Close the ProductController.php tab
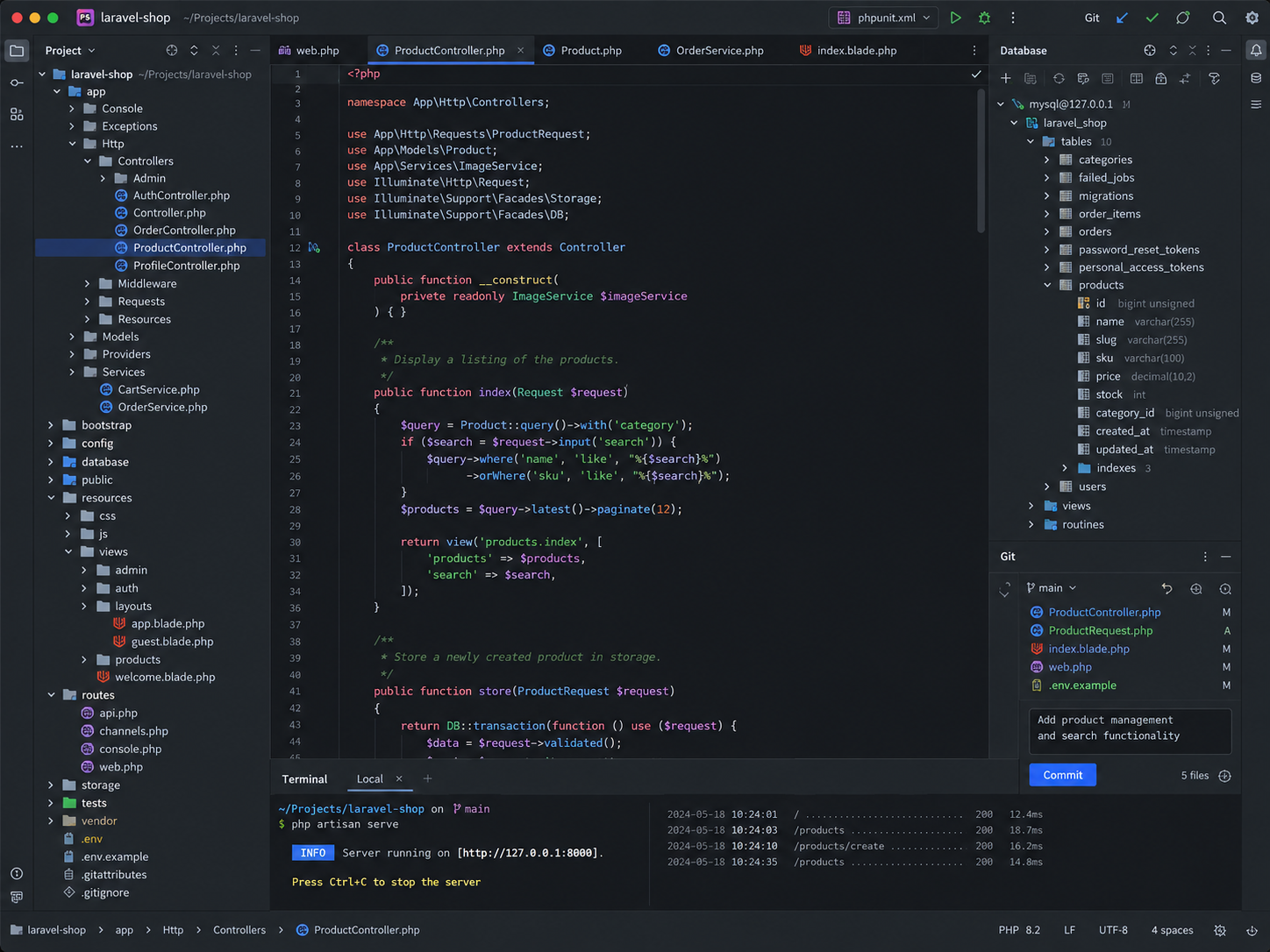 tap(520, 51)
